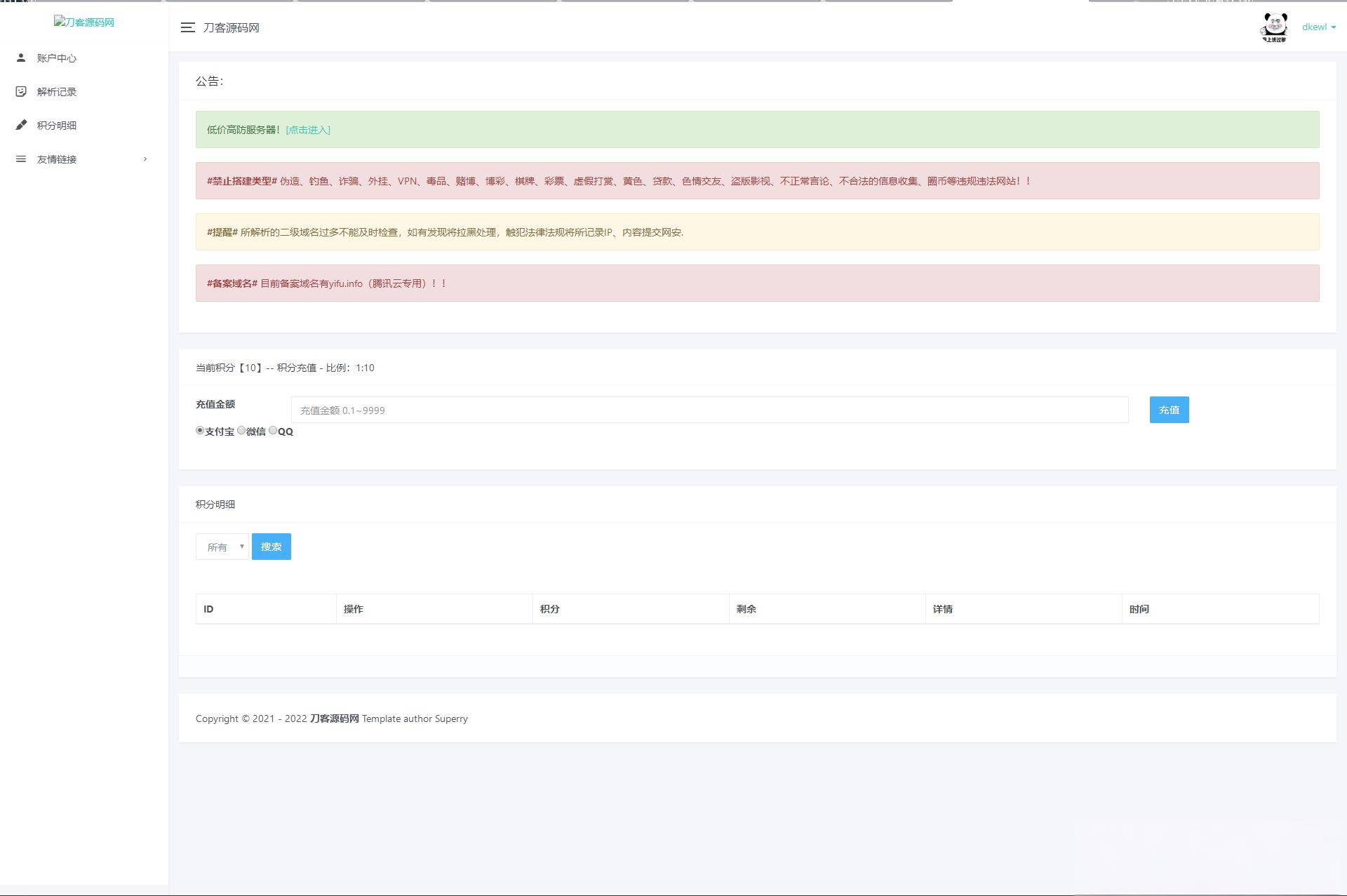Click the 刀客源码网 footer link
Screen dimensions: 1347x896
coord(334,718)
